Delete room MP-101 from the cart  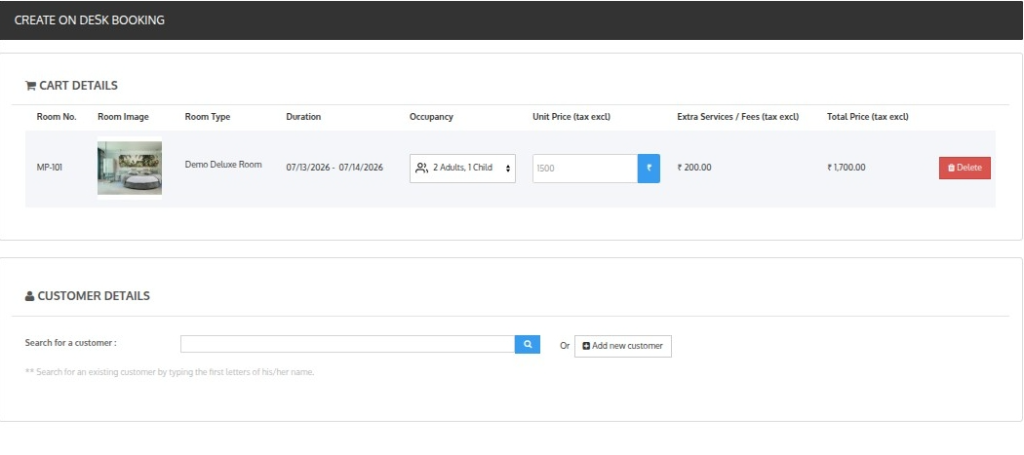(965, 168)
